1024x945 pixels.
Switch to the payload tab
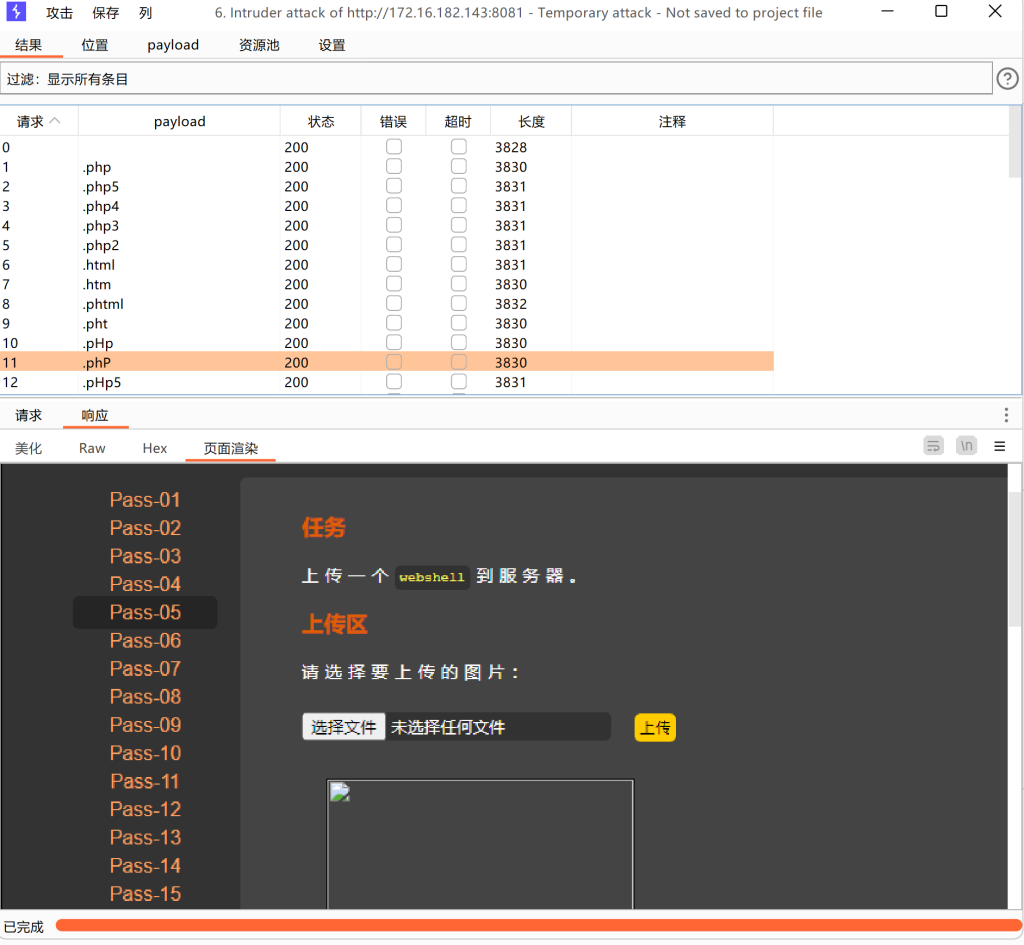point(173,45)
